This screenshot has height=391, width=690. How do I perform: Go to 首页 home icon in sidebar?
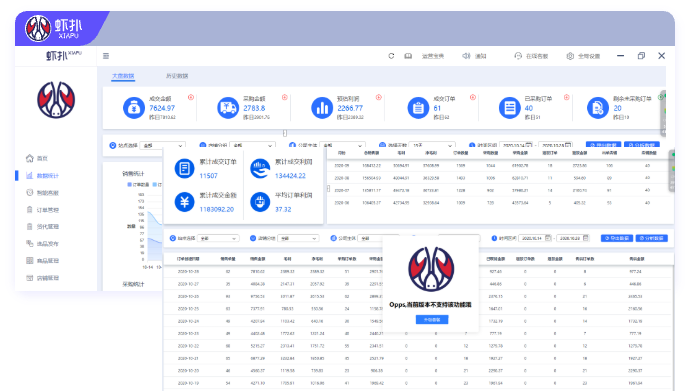[x=30, y=158]
